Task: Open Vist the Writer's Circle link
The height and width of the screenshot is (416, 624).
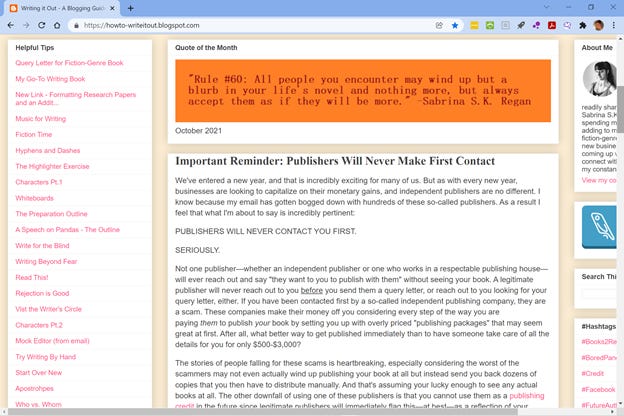Action: coord(49,309)
